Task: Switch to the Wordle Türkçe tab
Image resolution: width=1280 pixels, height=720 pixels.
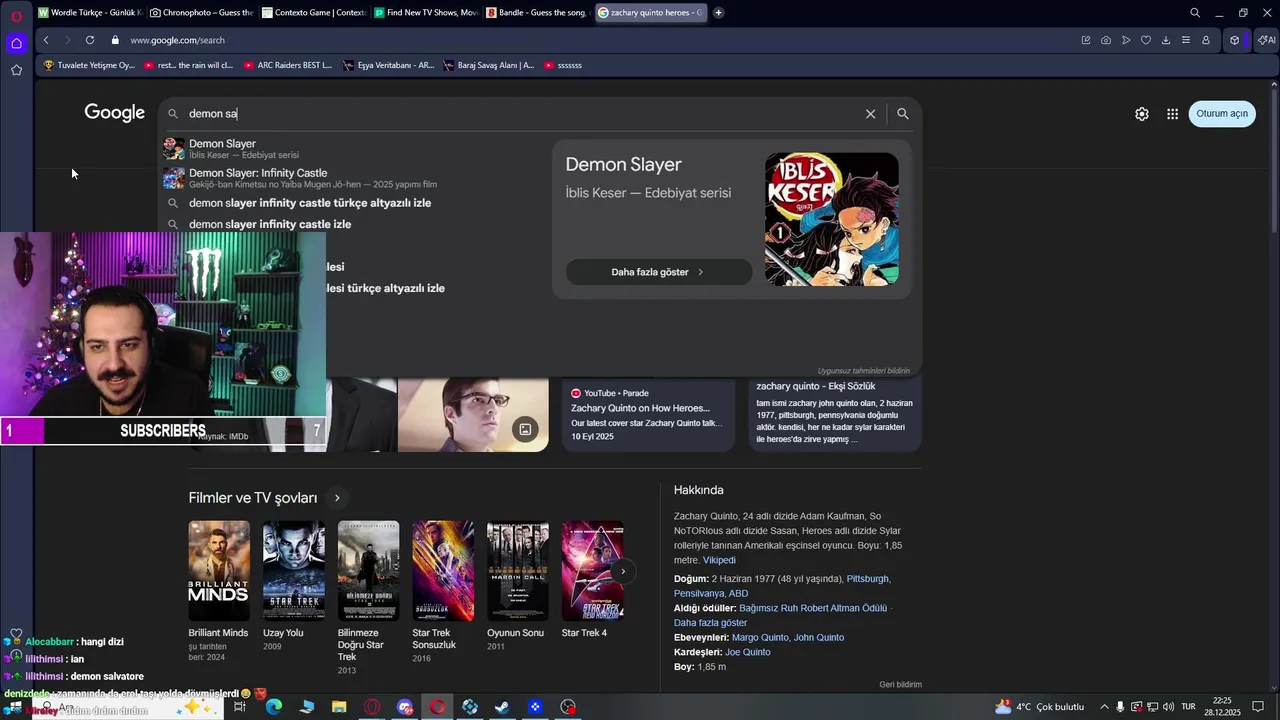Action: click(90, 13)
